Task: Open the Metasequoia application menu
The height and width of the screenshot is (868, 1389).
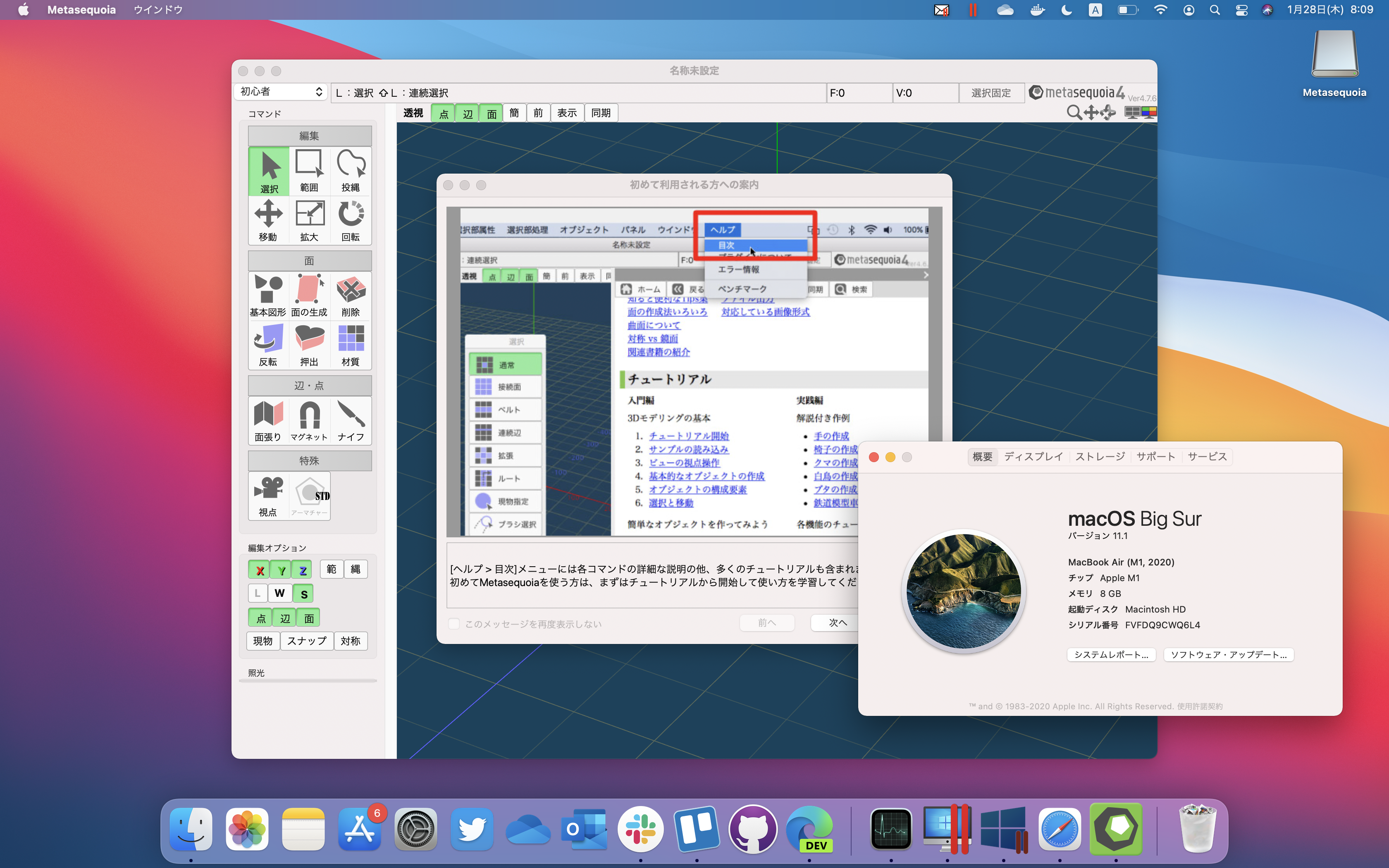Action: coord(81,10)
